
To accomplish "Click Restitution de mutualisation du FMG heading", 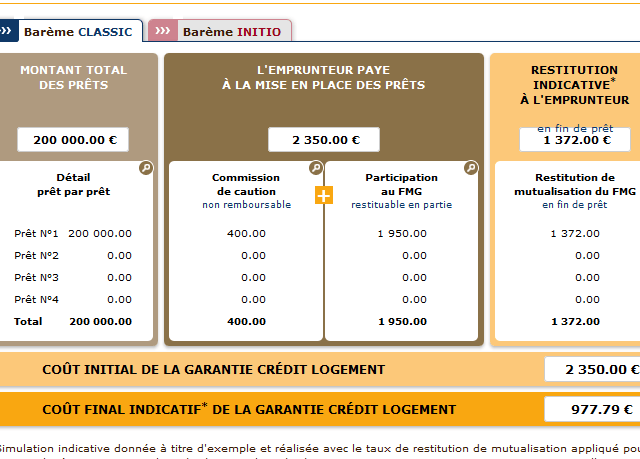I will click(x=574, y=184).
